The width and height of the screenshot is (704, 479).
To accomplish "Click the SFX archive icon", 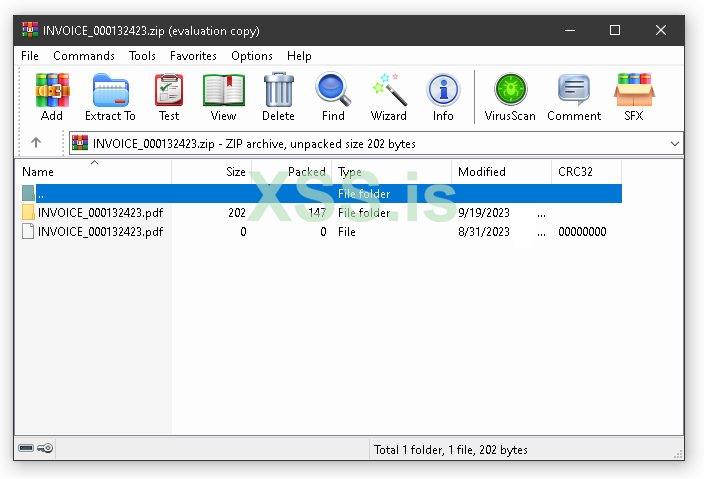I will point(634,90).
